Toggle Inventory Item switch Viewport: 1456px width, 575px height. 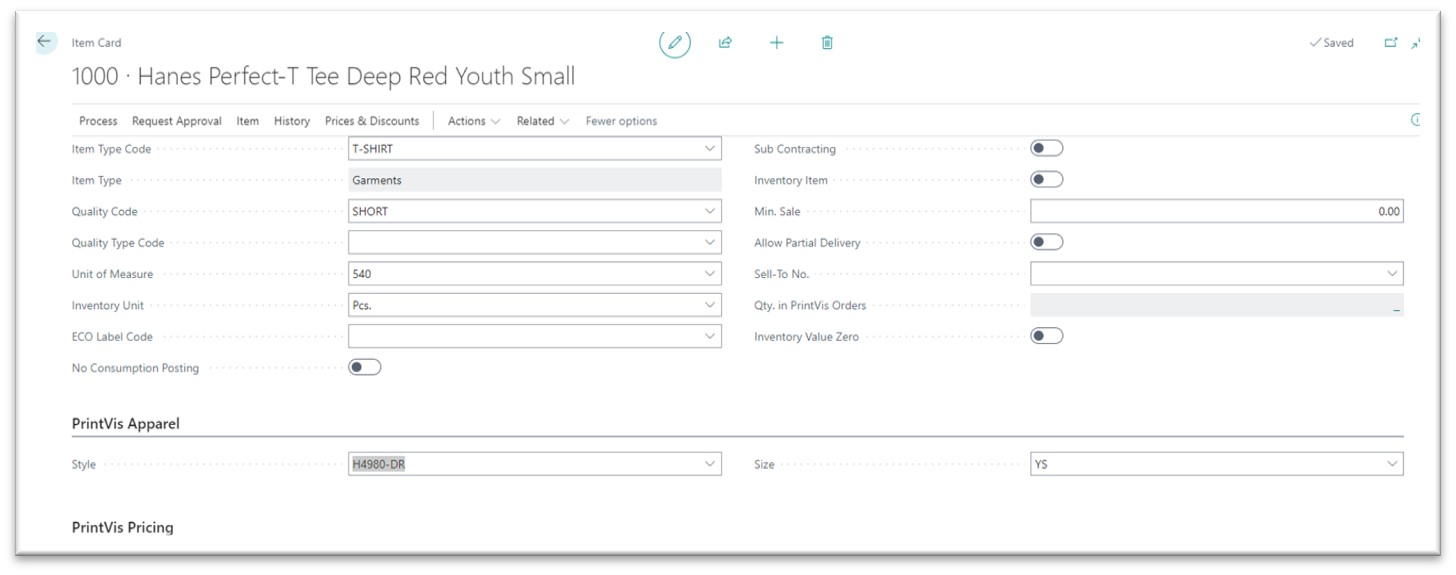[x=1047, y=180]
